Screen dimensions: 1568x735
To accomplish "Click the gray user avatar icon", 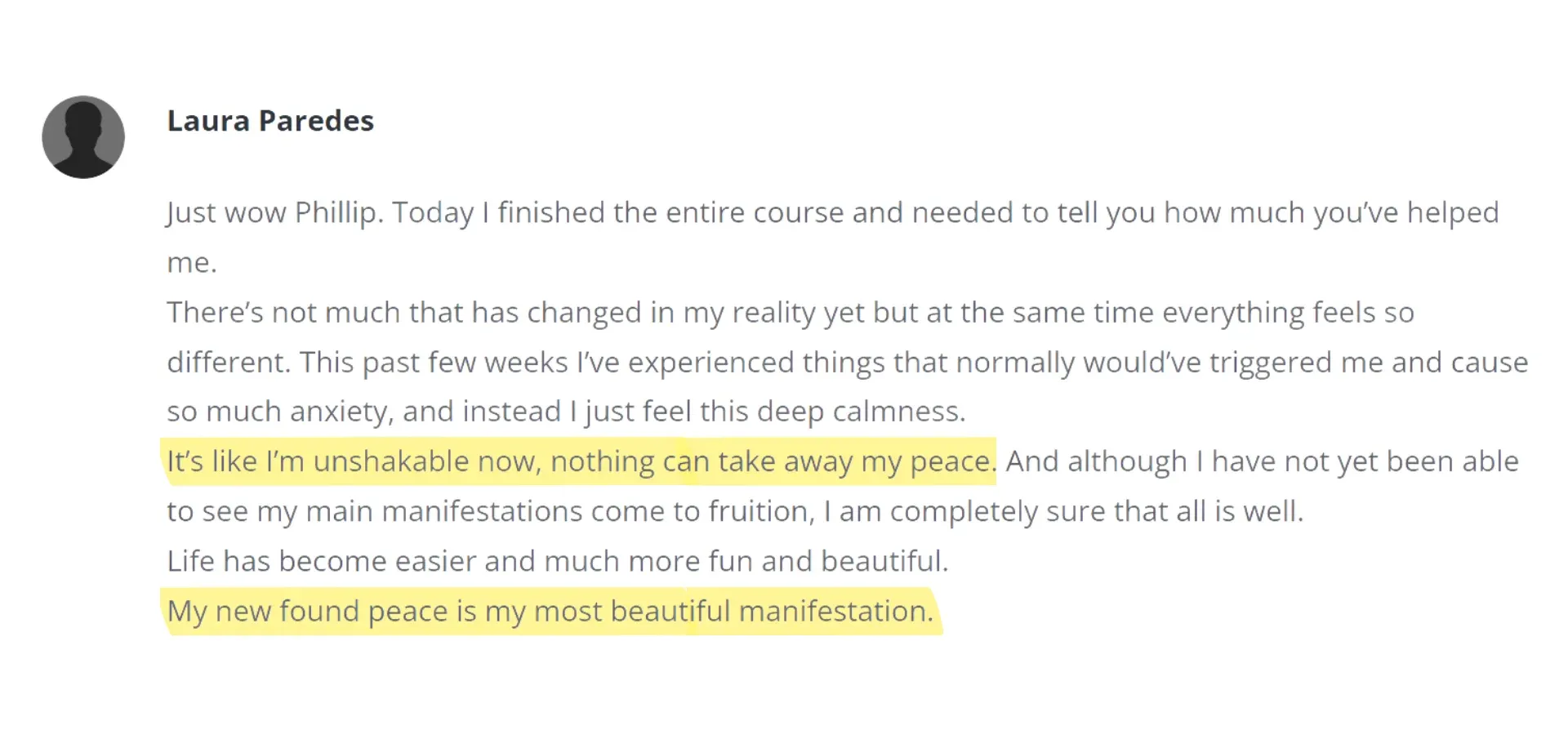I will 83,137.
